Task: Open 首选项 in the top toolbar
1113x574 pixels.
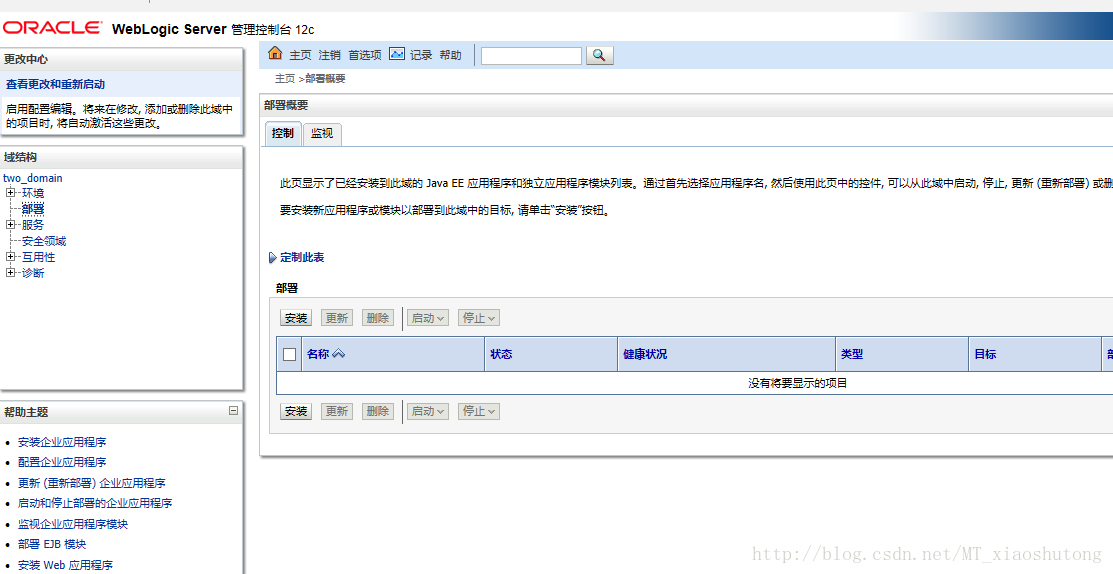Action: coord(365,55)
